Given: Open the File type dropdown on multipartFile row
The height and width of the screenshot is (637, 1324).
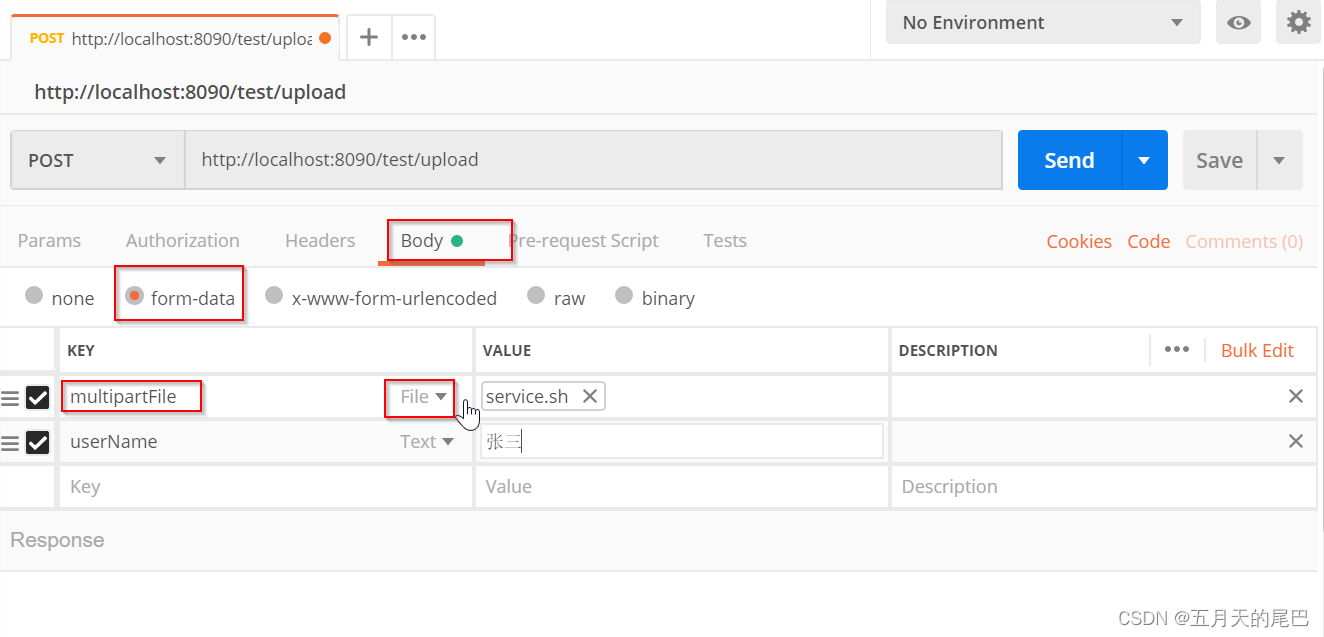Looking at the screenshot, I should 420,397.
